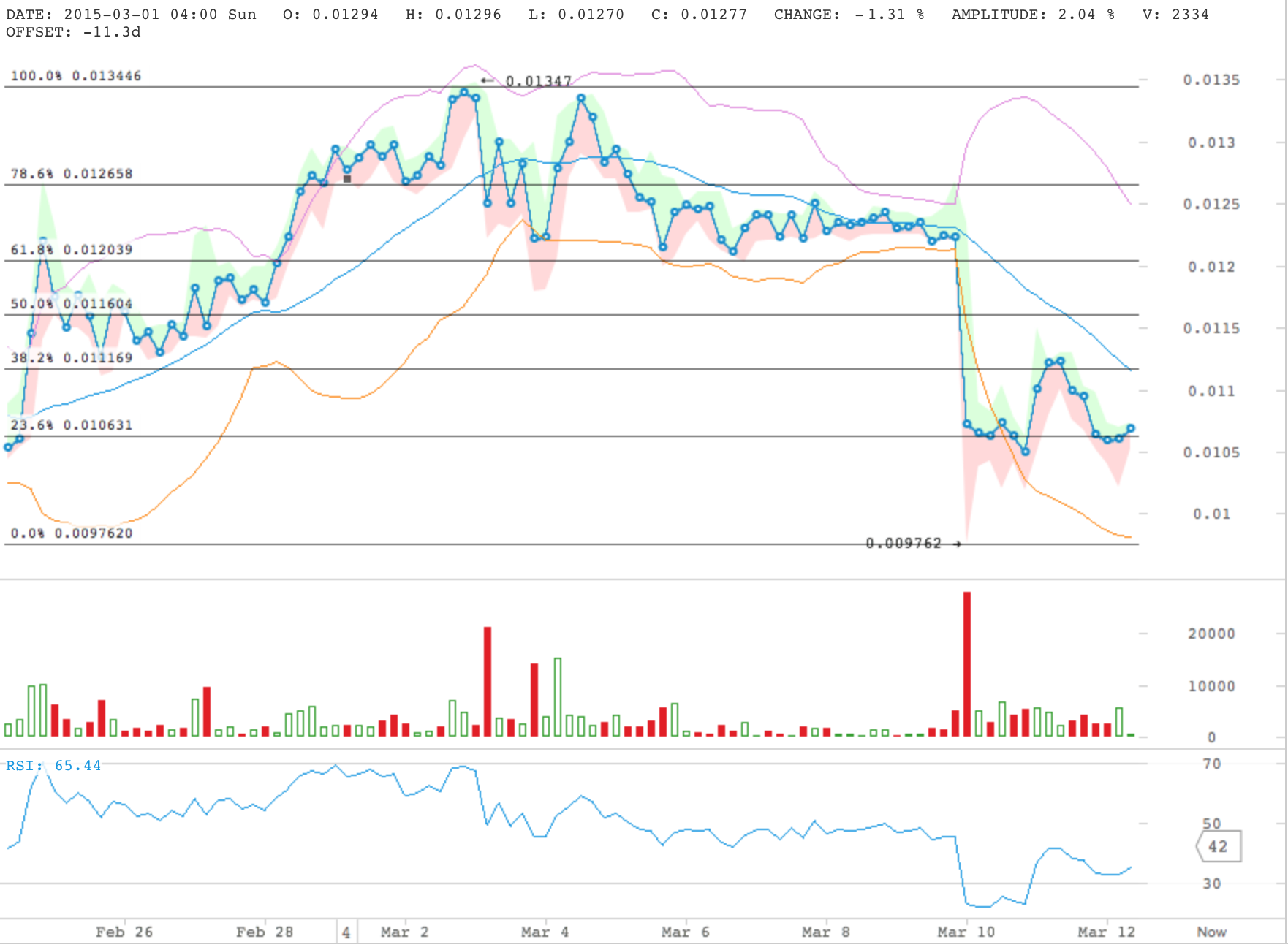Click the 0.01347 high price arrow label
This screenshot has height=947, width=1288.
click(x=526, y=81)
